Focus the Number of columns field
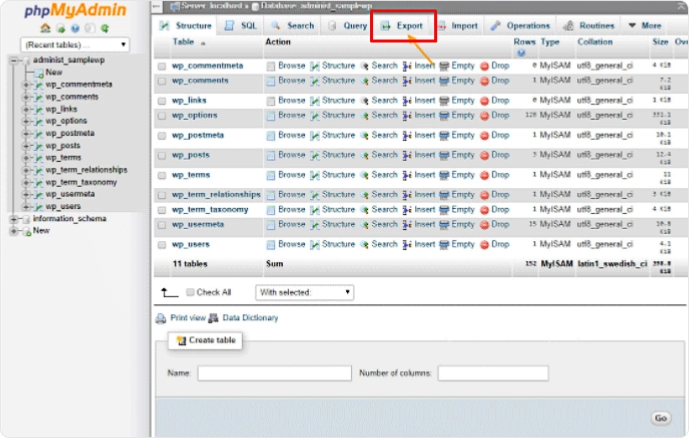 [x=493, y=373]
